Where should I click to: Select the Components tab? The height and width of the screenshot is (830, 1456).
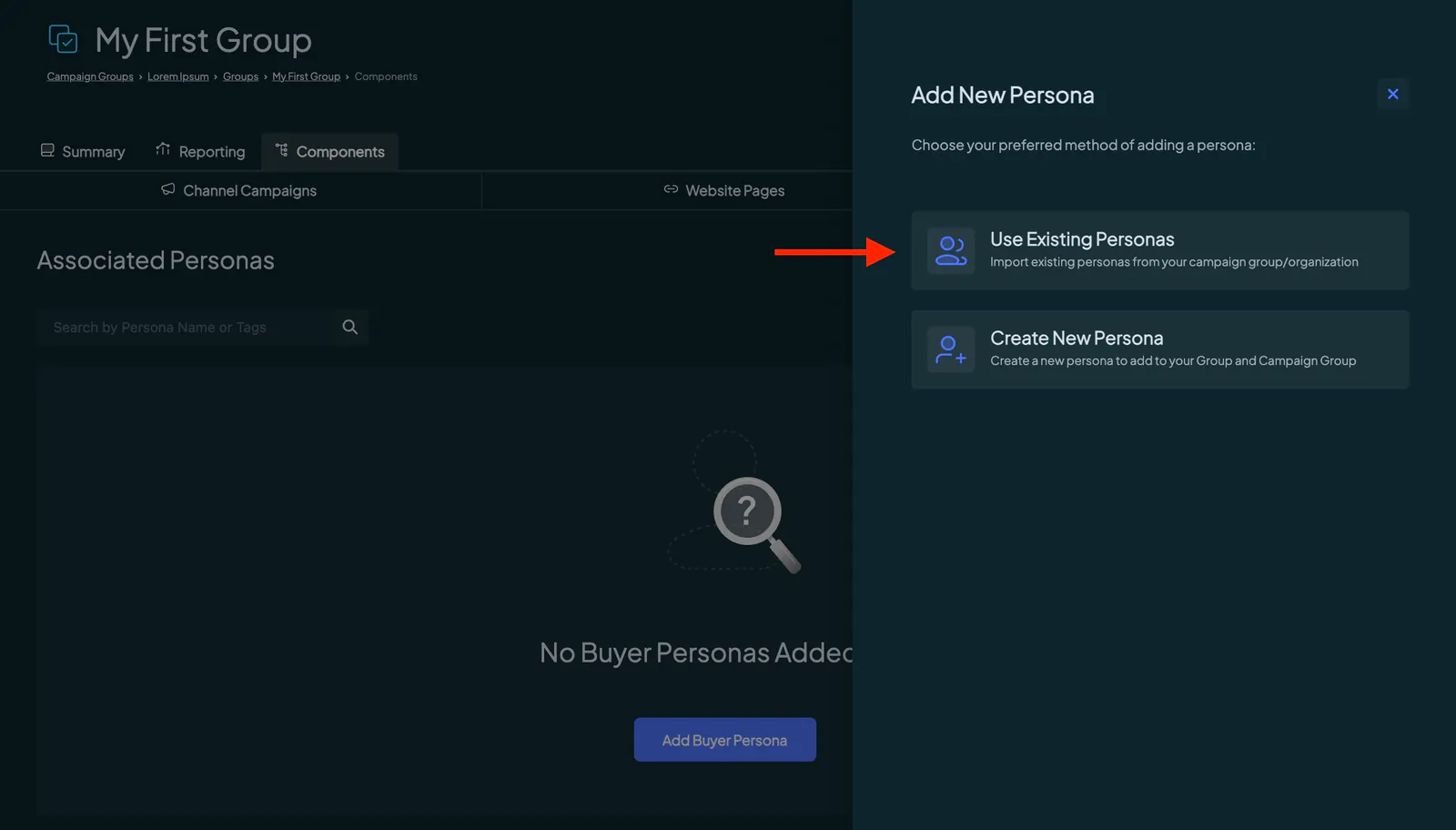(x=329, y=151)
